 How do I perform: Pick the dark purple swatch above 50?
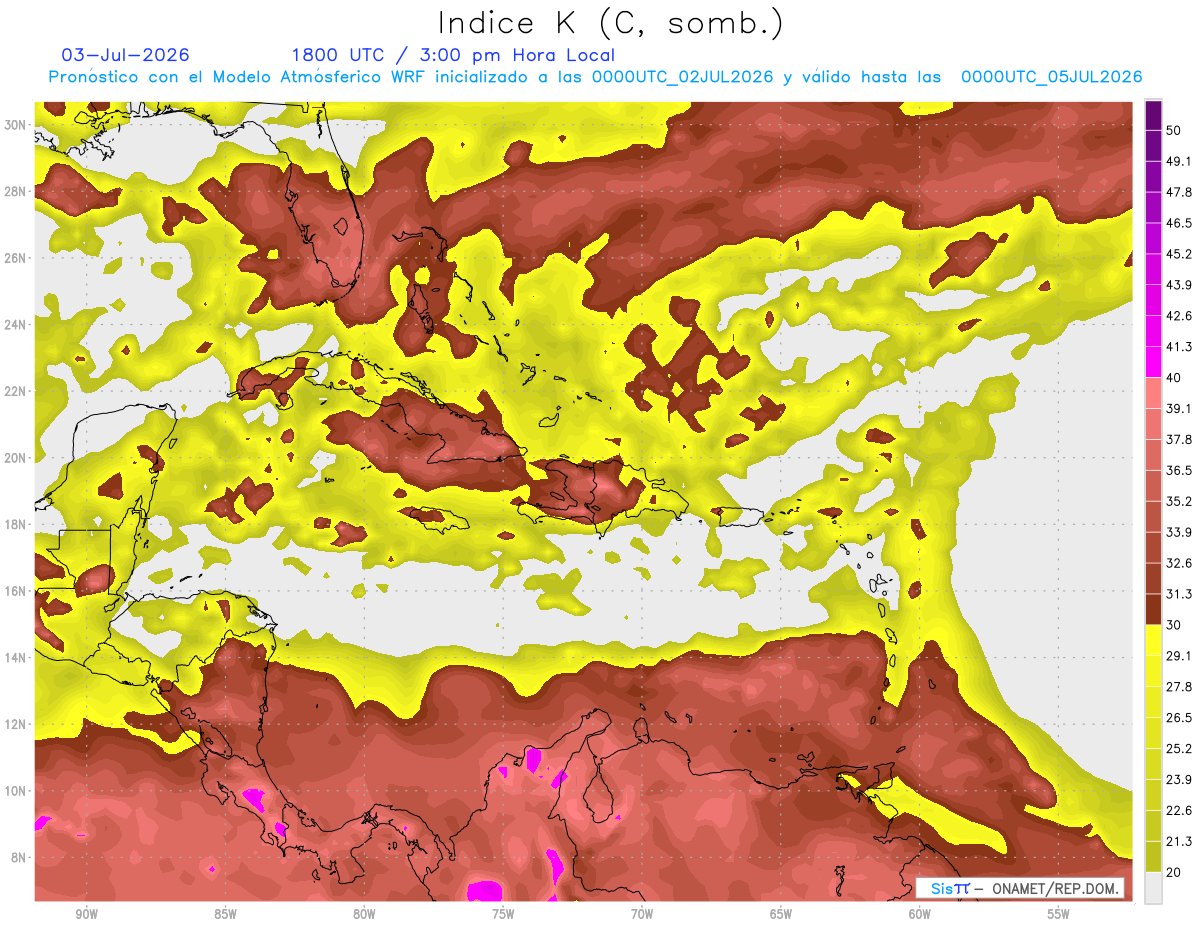pyautogui.click(x=1153, y=115)
